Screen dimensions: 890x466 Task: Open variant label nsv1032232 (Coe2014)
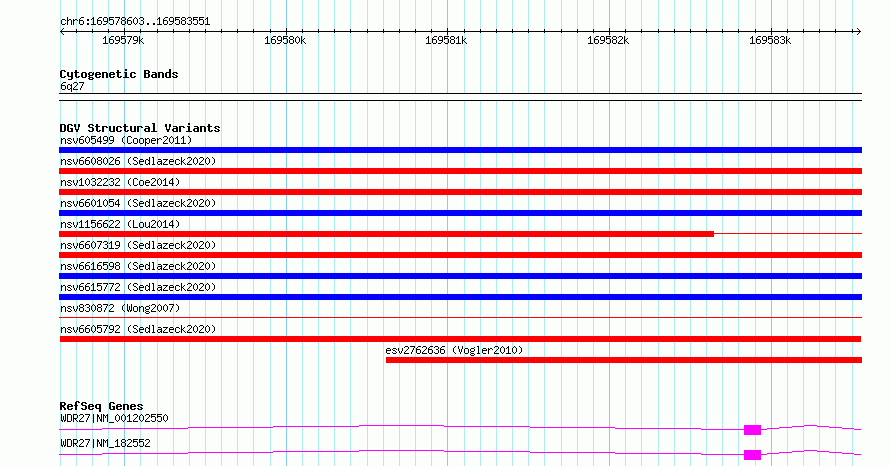[x=120, y=182]
